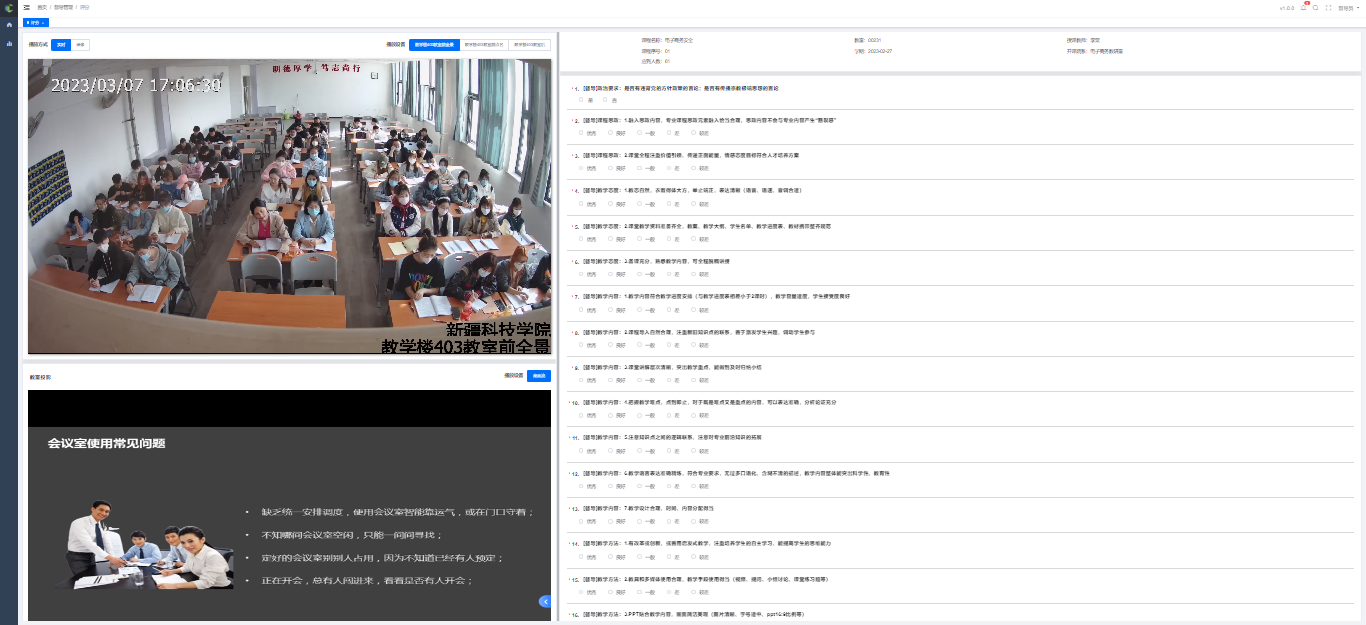Click the blue round chevron at projection corner
Viewport: 1366px width, 625px height.
coord(545,601)
